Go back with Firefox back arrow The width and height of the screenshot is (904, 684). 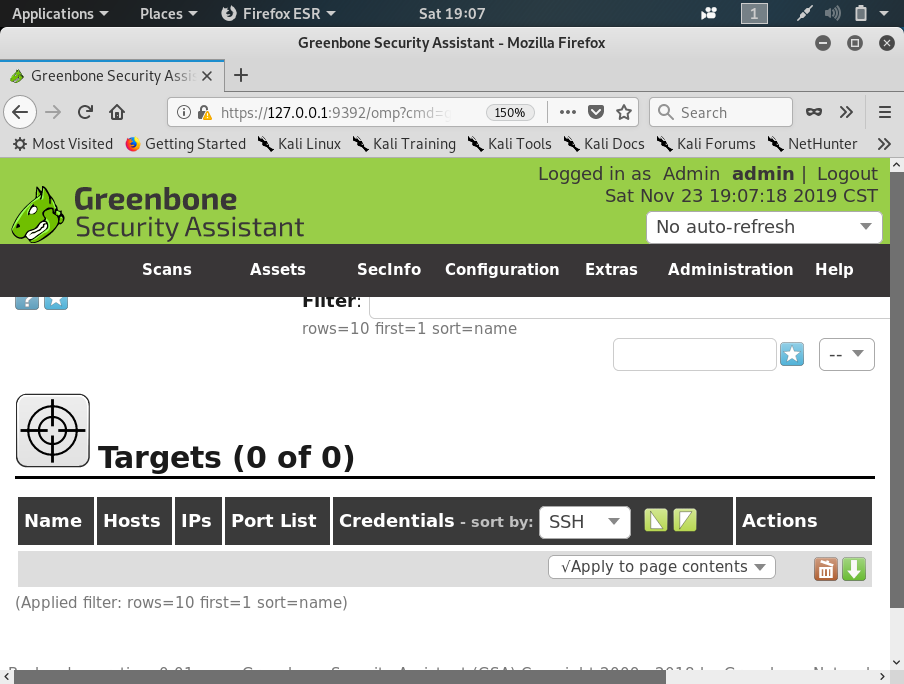tap(20, 112)
